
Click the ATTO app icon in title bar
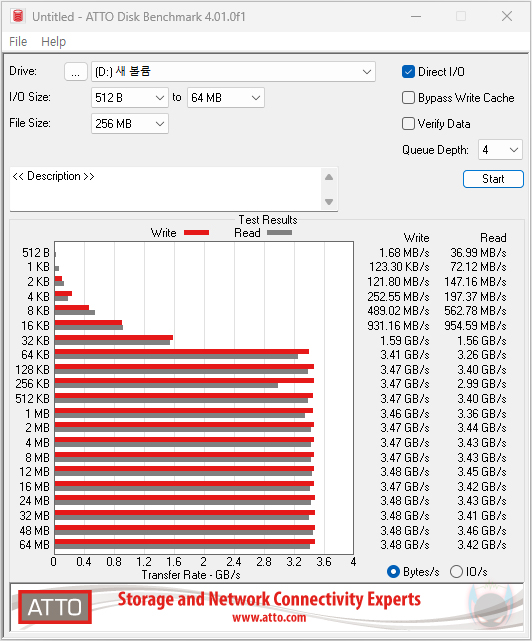(18, 16)
